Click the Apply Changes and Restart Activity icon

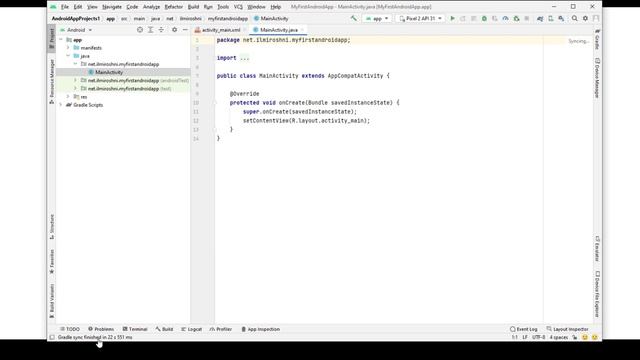(x=463, y=18)
